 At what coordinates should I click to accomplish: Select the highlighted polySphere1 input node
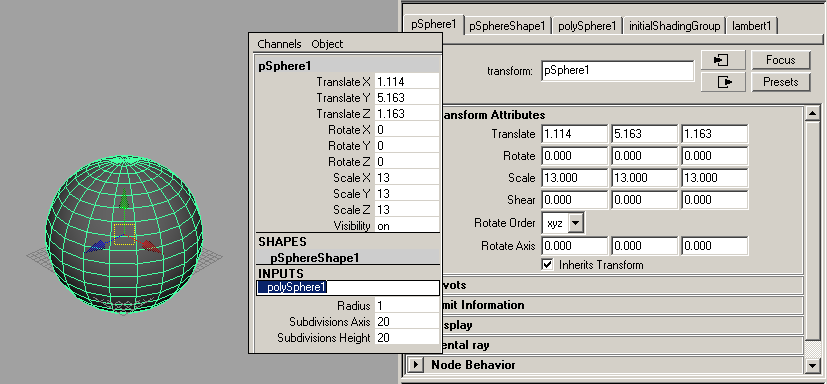(348, 287)
